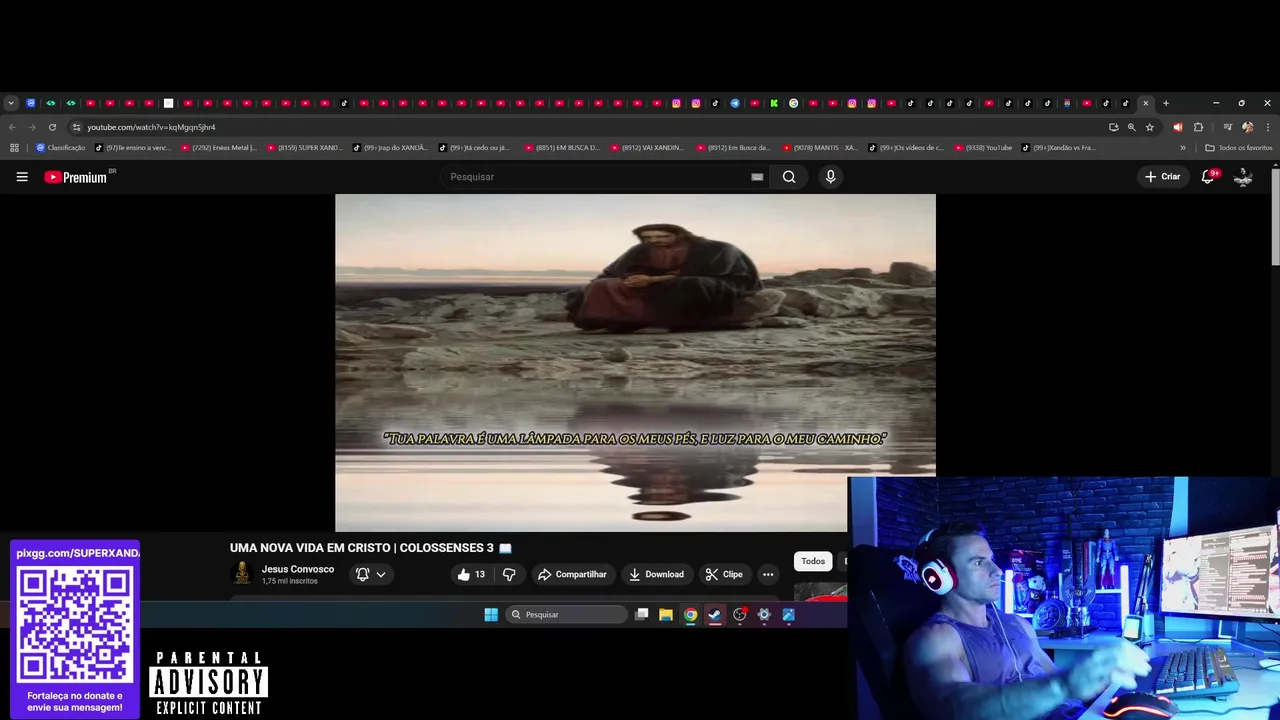Open the Jesus Convosco channel name link
Image resolution: width=1280 pixels, height=720 pixels.
298,569
